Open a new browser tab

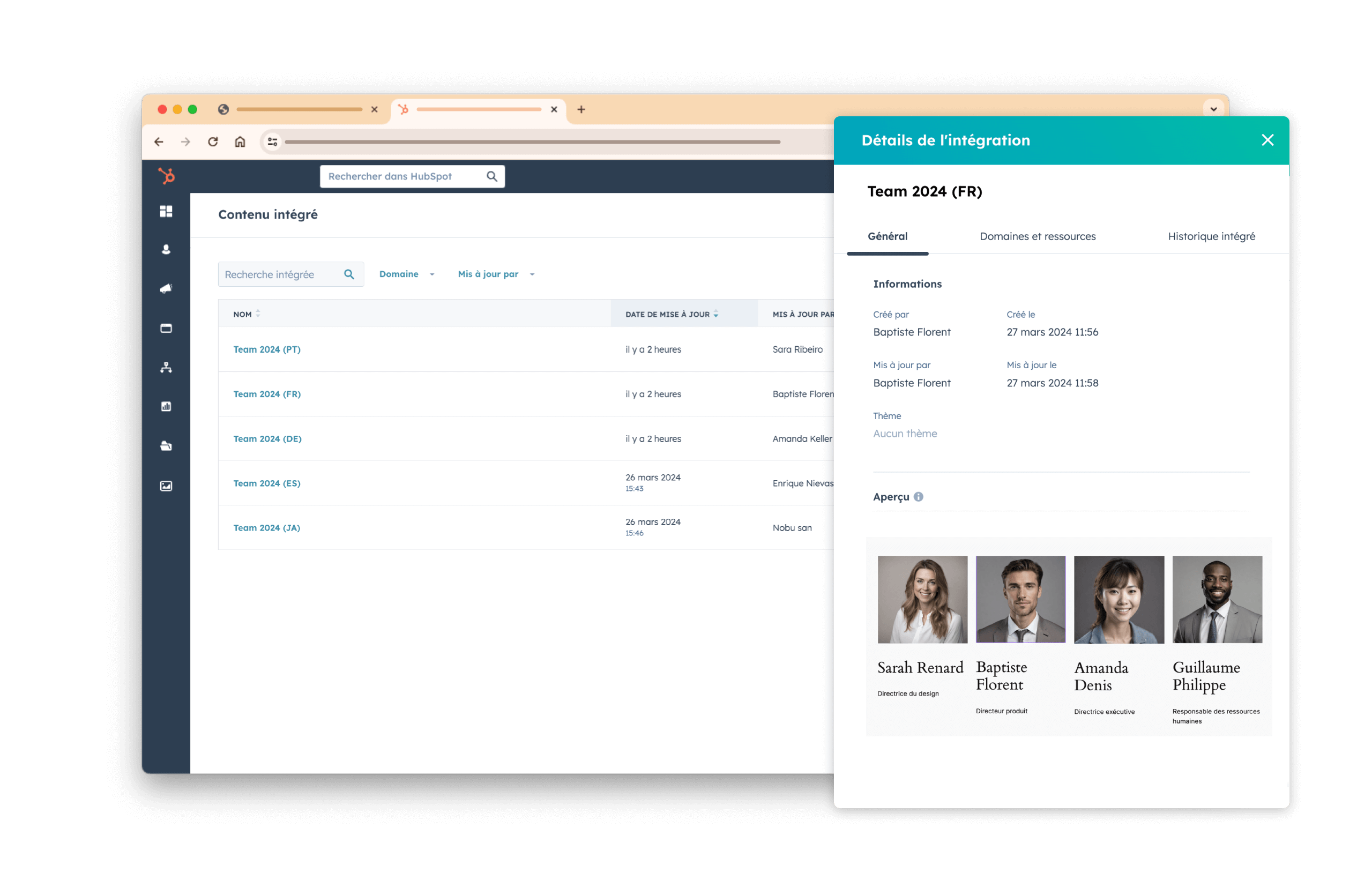[x=581, y=109]
